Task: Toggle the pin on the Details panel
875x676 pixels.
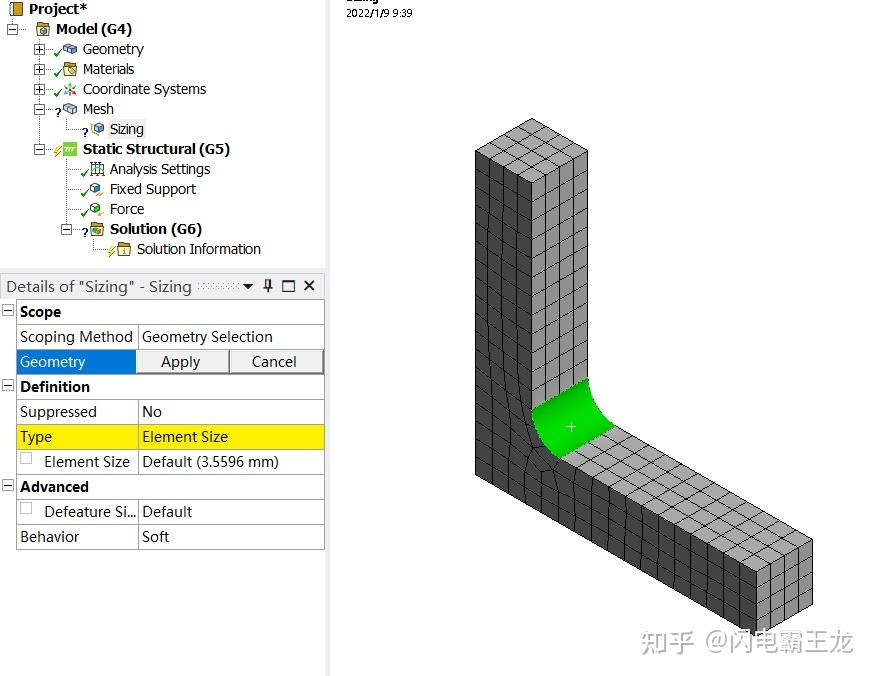Action: click(x=268, y=285)
